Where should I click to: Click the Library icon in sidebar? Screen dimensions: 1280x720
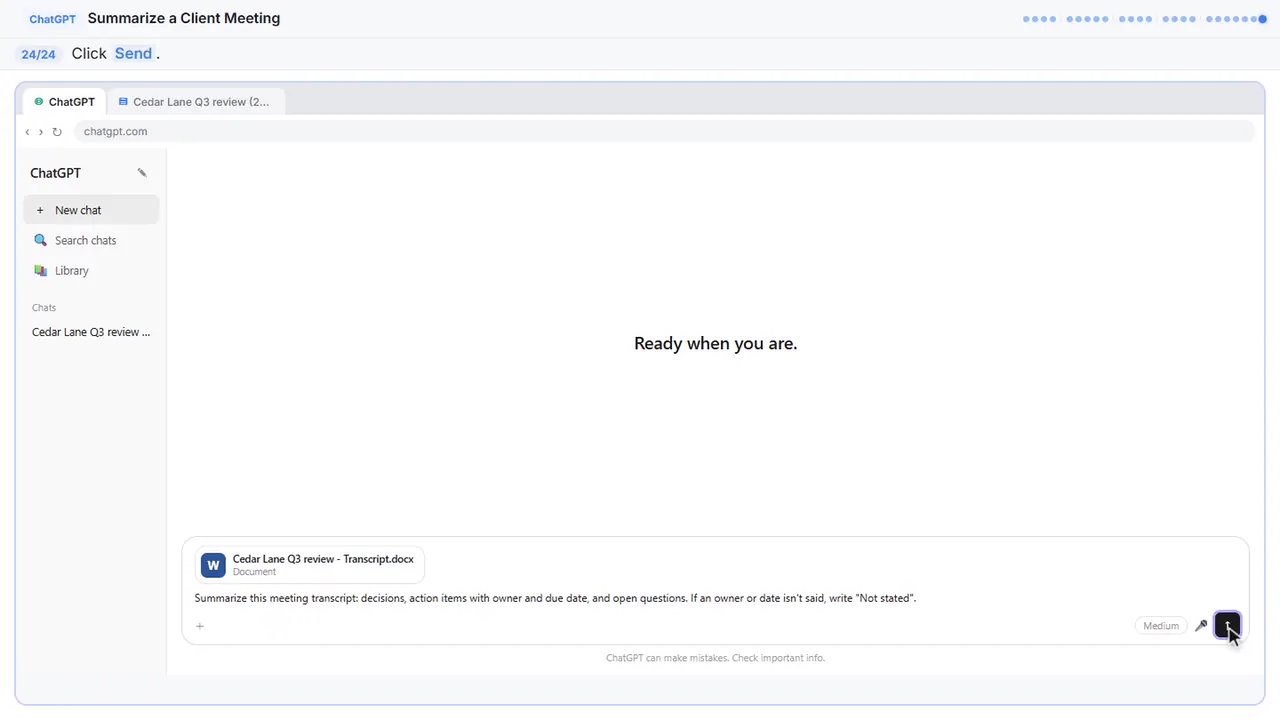pyautogui.click(x=40, y=270)
